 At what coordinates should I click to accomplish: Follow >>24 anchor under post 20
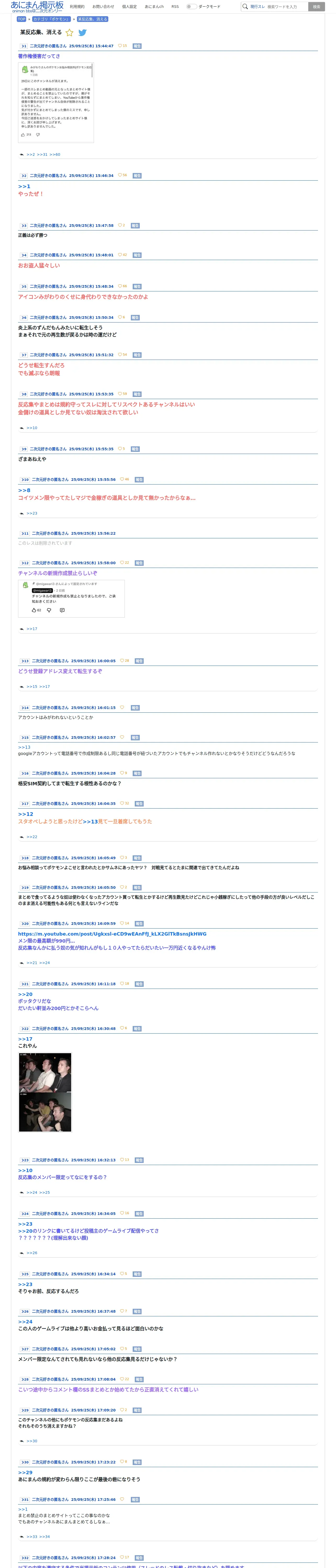tap(44, 963)
